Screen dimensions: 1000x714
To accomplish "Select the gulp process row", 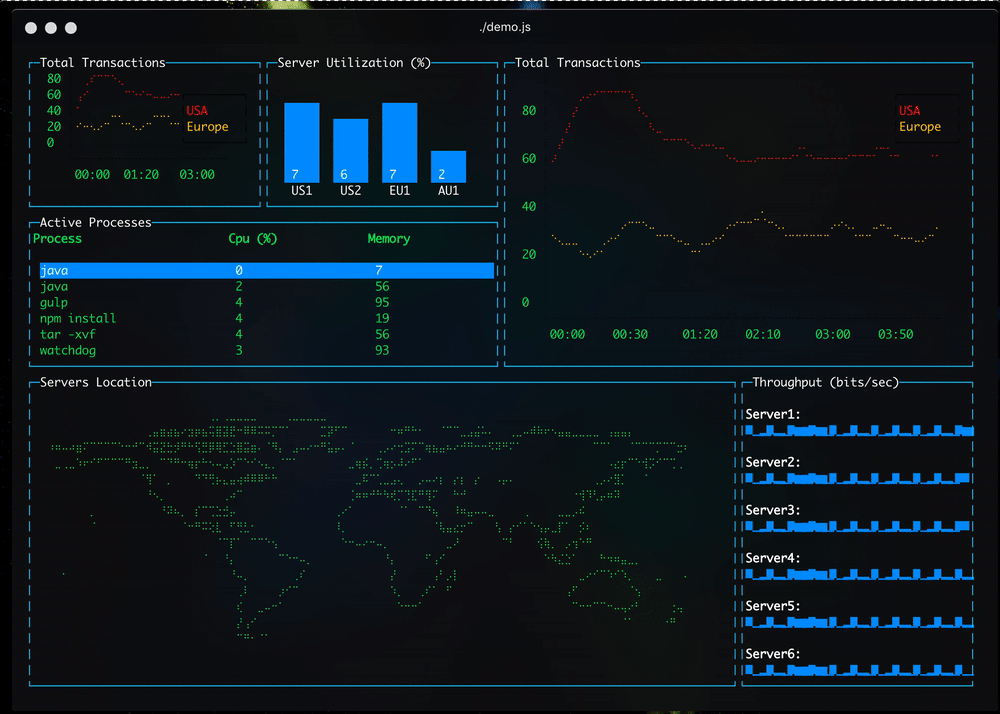I will (267, 302).
